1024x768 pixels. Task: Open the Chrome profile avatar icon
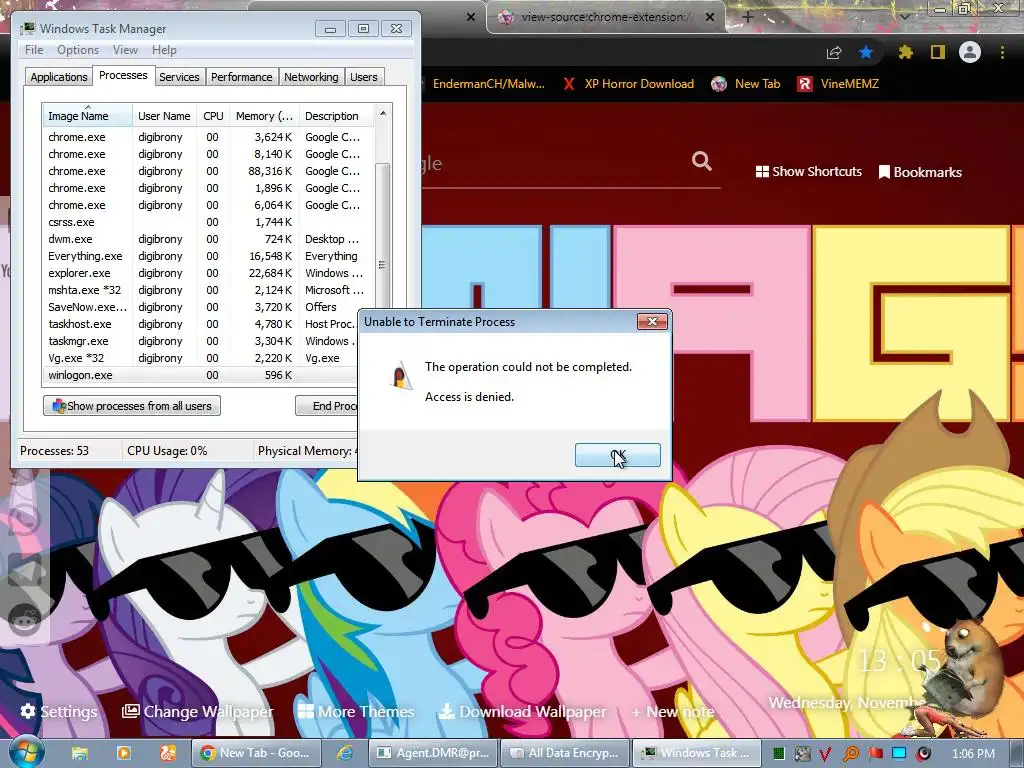point(970,52)
